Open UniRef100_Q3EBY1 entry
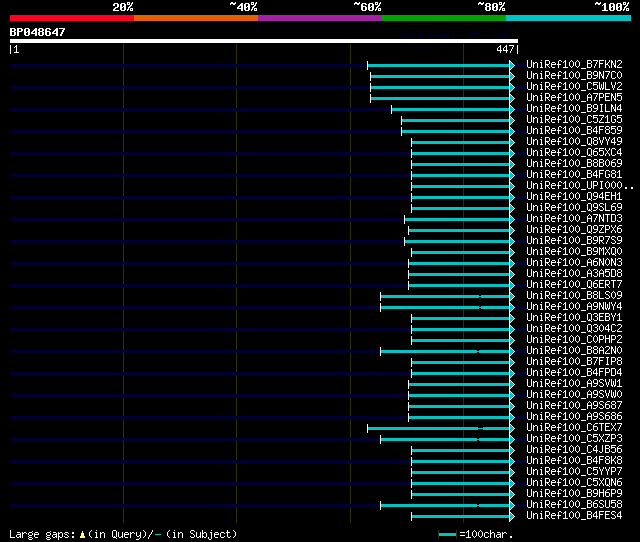 pos(574,318)
